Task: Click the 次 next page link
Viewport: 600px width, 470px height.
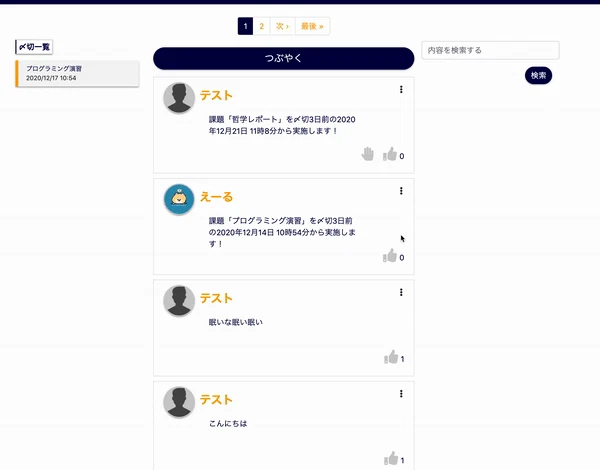Action: pos(282,26)
